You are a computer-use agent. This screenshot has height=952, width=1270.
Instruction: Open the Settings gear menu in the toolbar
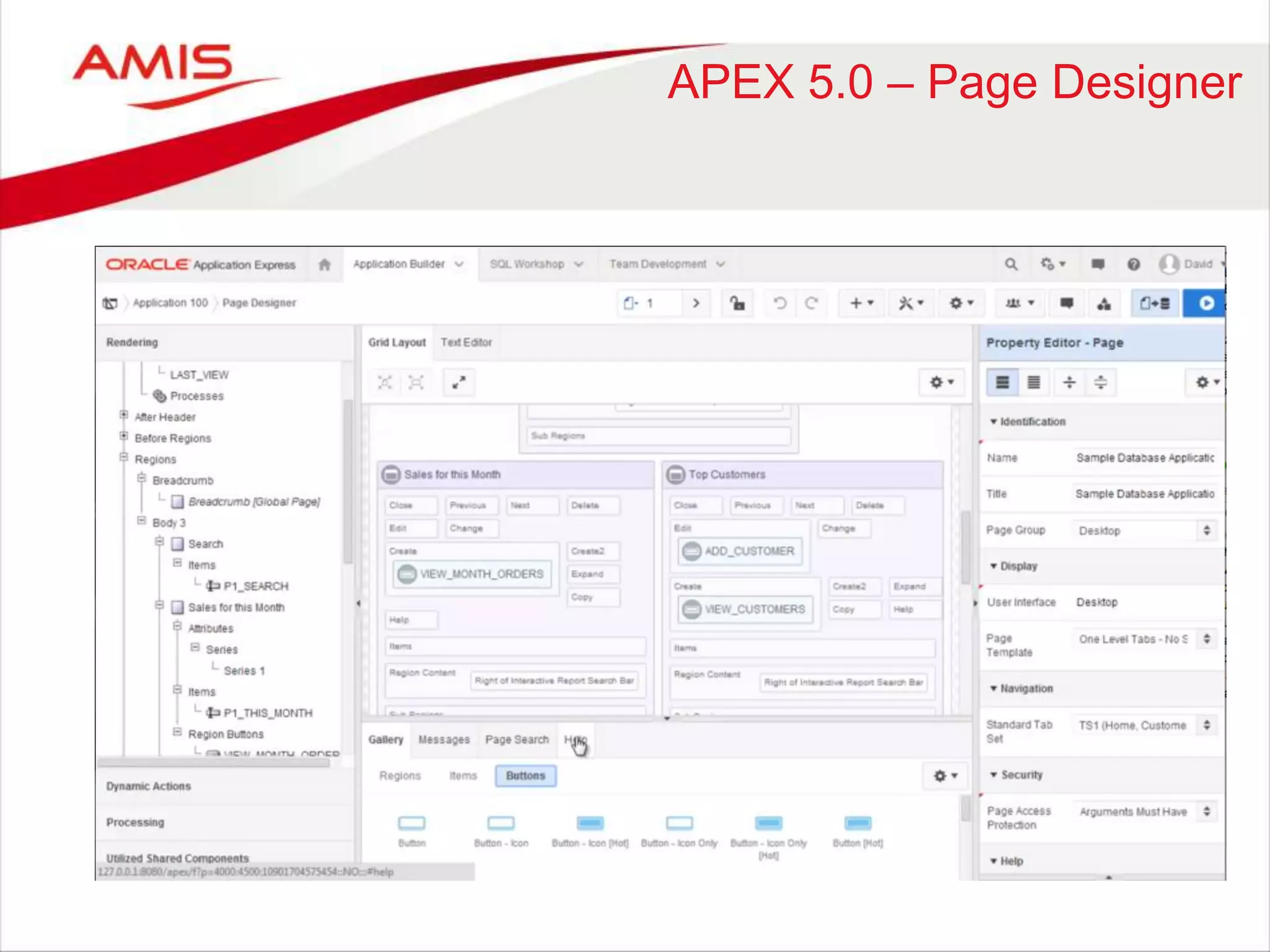(961, 303)
